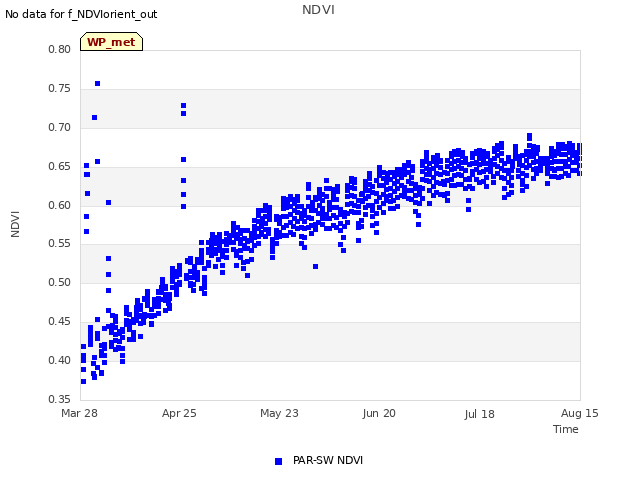Click the WP_met label box
640x480 pixels.
pos(111,42)
